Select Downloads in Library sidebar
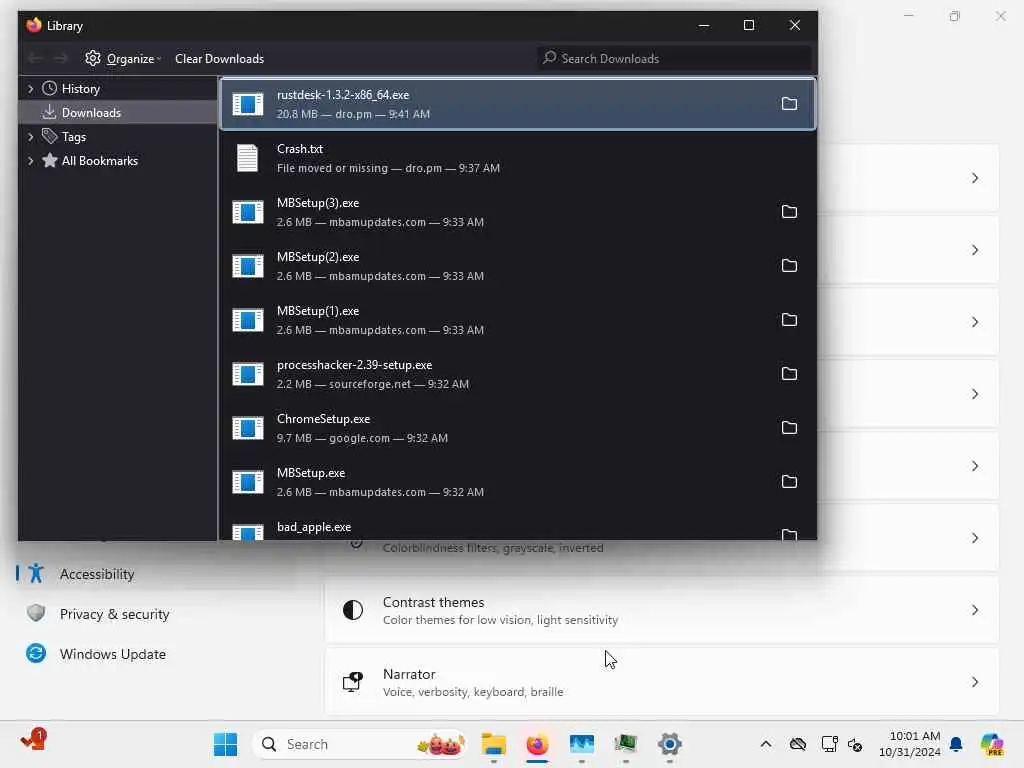Image resolution: width=1024 pixels, height=768 pixels. (x=118, y=112)
